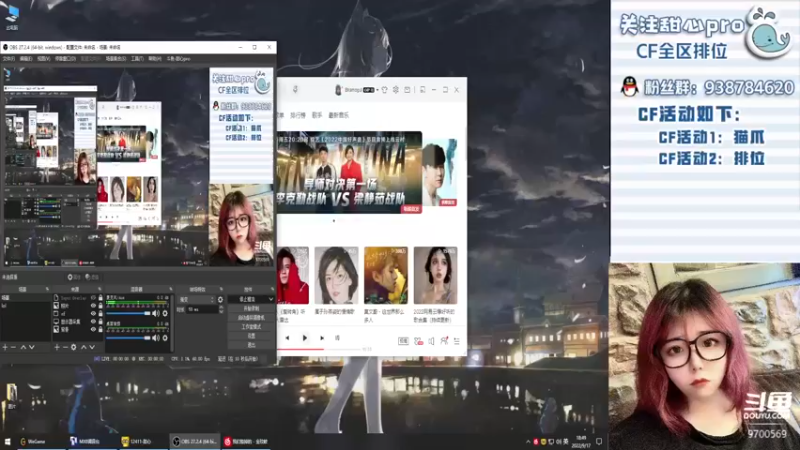Remove selected source with minus icon

[65, 347]
